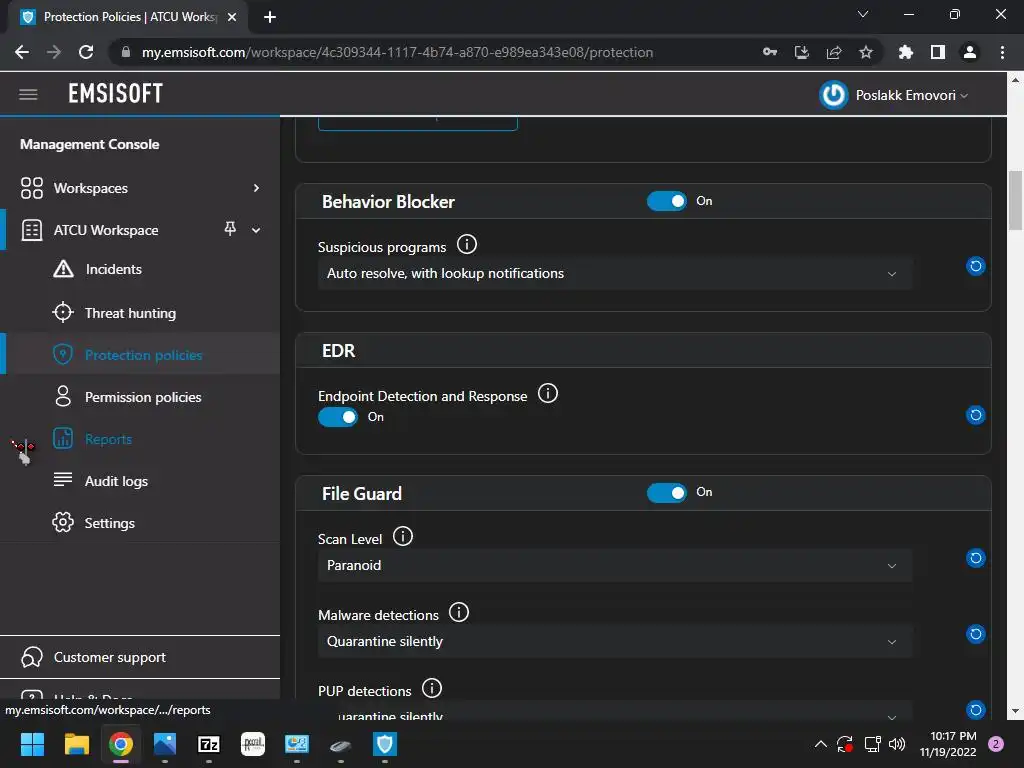
Task: Show info for Malware detections
Action: pyautogui.click(x=458, y=613)
